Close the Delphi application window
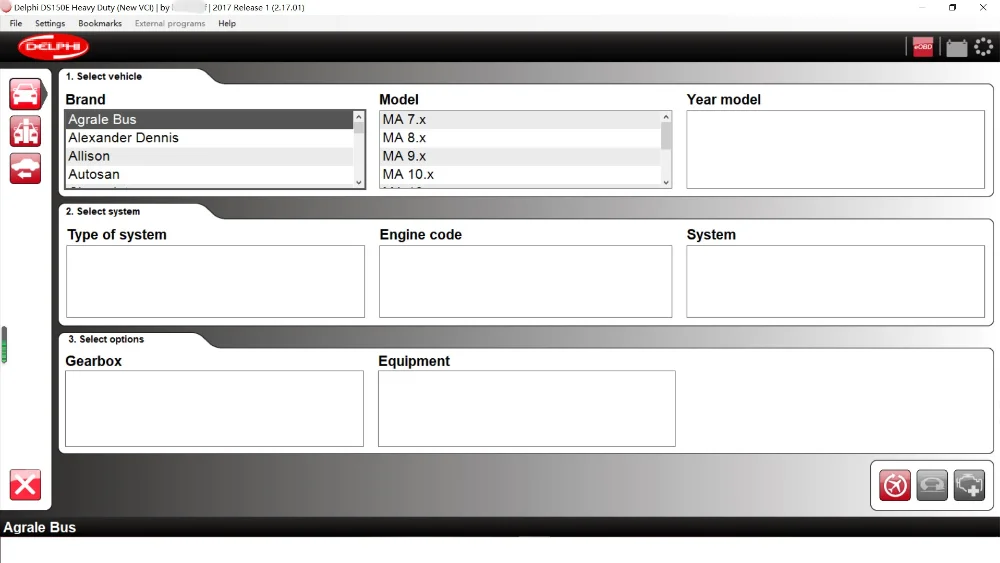The width and height of the screenshot is (1000, 563). click(x=983, y=8)
